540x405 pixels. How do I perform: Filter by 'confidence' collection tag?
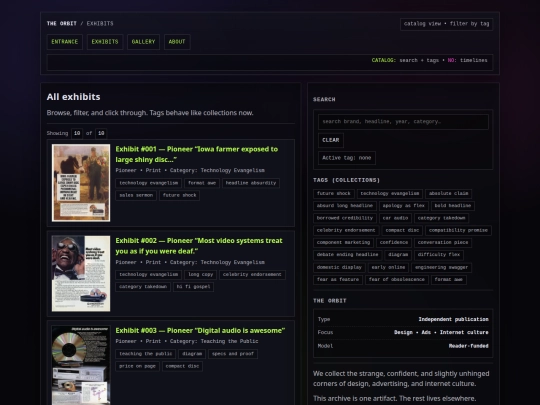(x=394, y=242)
